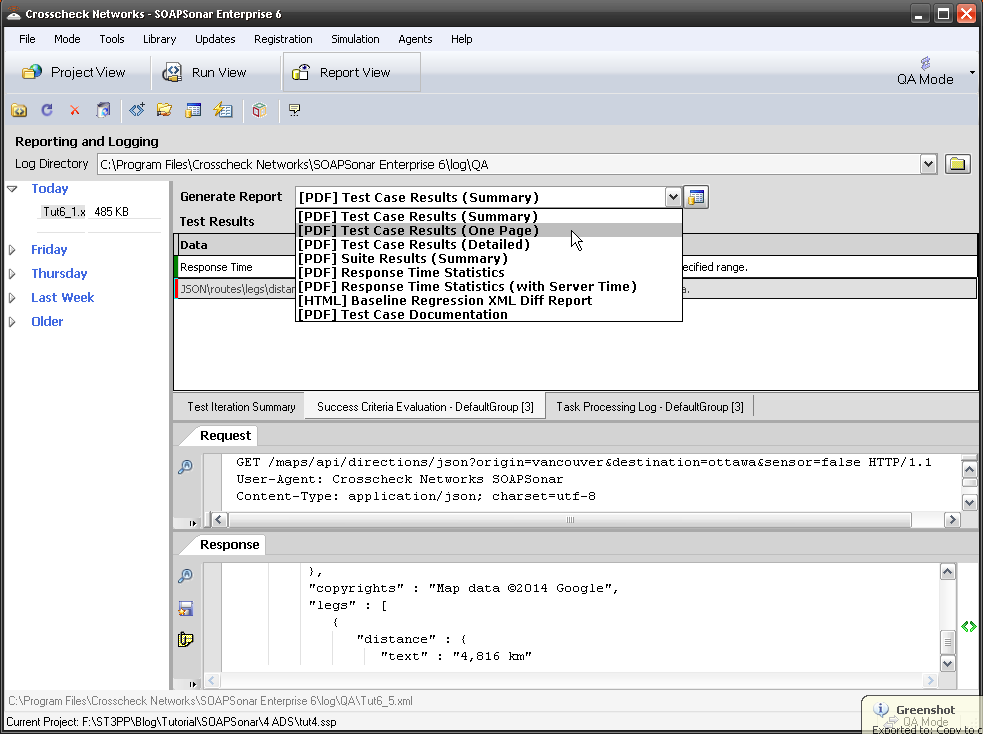Click the Data column header
Viewport: 983px width, 734px height.
[235, 245]
